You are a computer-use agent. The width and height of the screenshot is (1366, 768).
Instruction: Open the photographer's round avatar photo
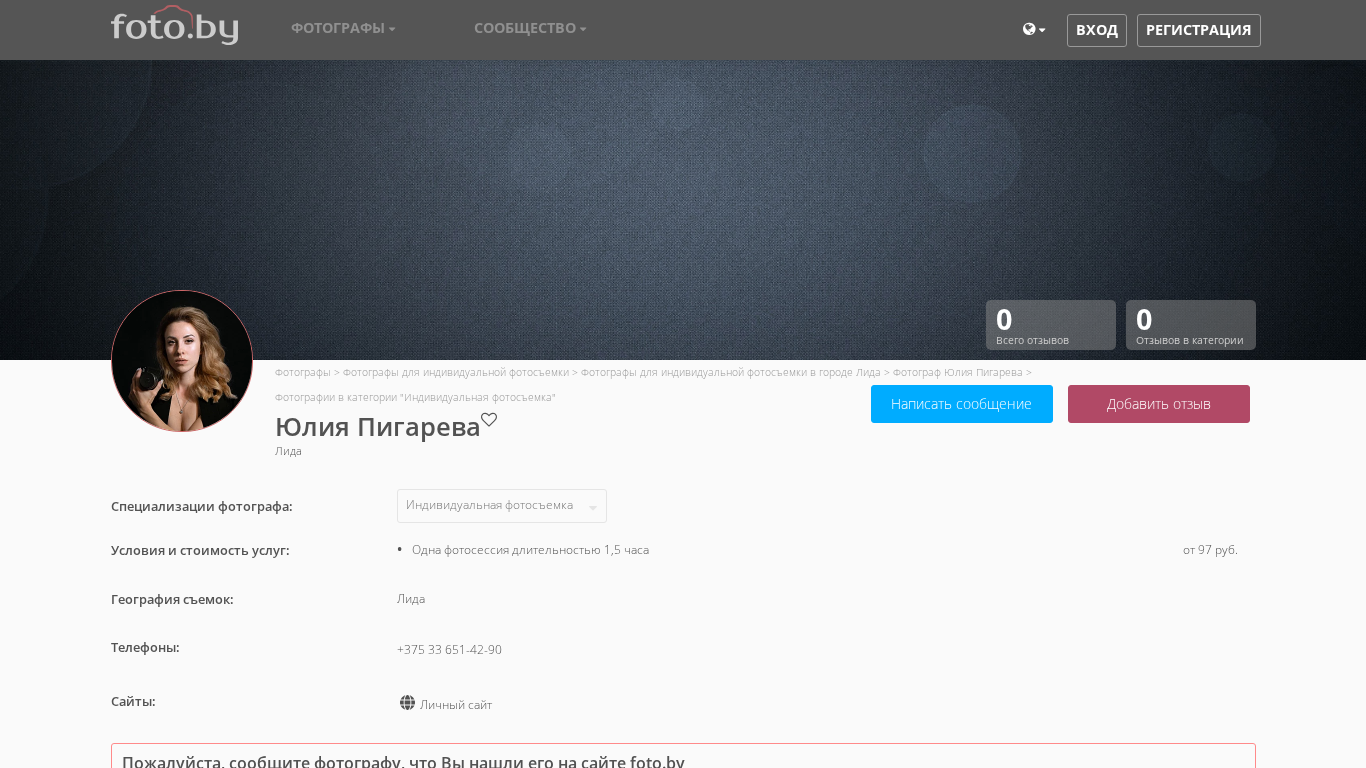point(182,361)
